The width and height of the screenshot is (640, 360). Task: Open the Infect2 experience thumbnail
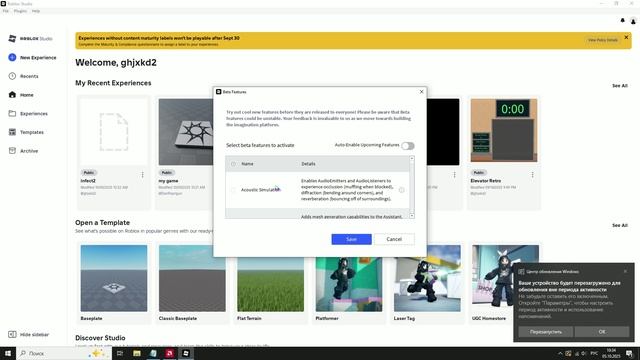[114, 131]
